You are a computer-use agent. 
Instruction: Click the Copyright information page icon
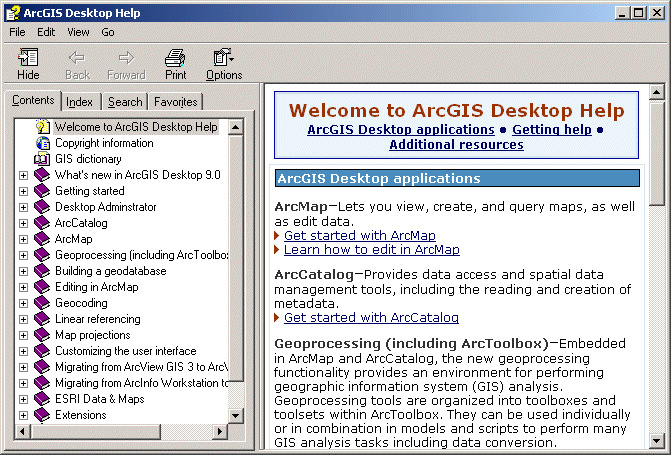[42, 143]
